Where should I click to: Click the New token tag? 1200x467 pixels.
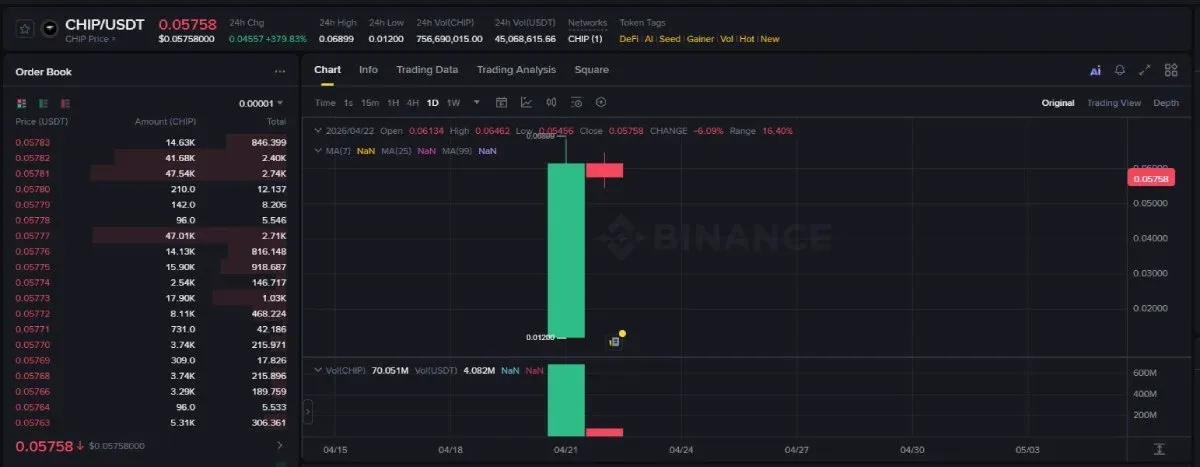click(770, 39)
